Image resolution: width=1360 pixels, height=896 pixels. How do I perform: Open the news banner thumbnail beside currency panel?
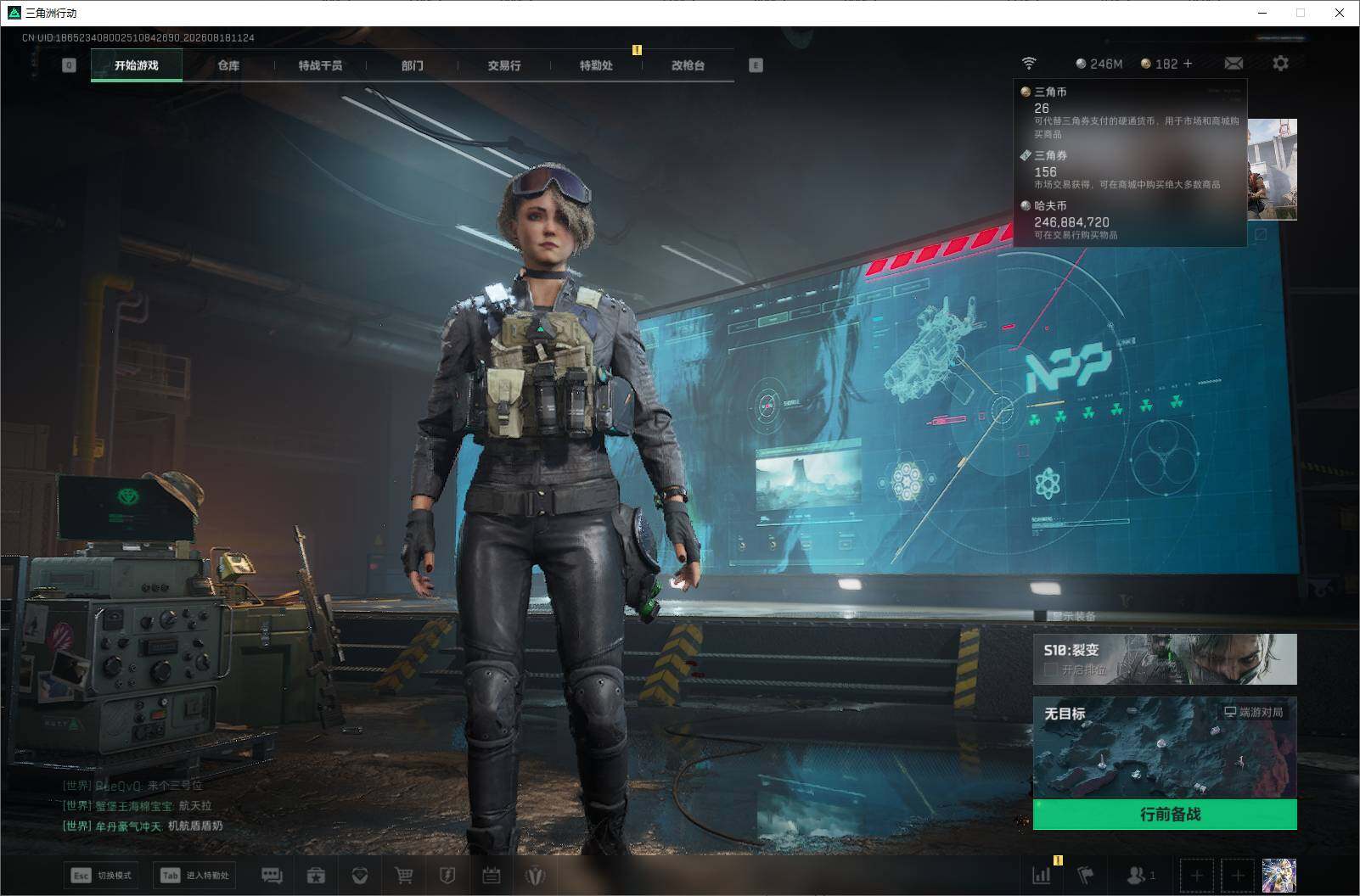pyautogui.click(x=1272, y=170)
